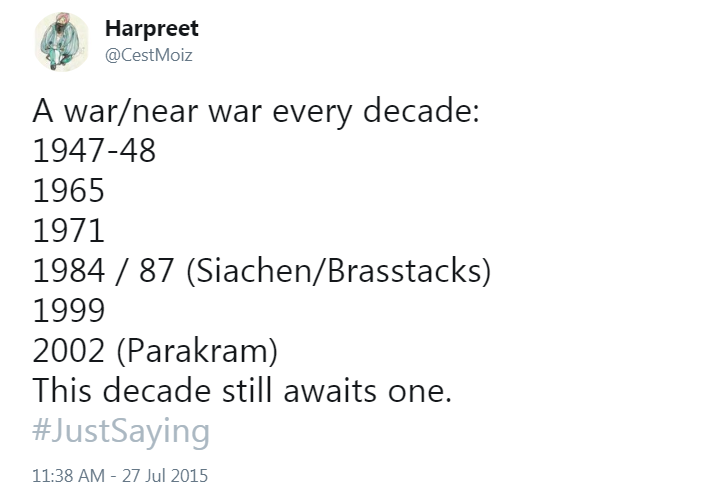This screenshot has height=493, width=705.
Task: Click 'This decade still awaits one.' sentence
Action: tap(242, 391)
